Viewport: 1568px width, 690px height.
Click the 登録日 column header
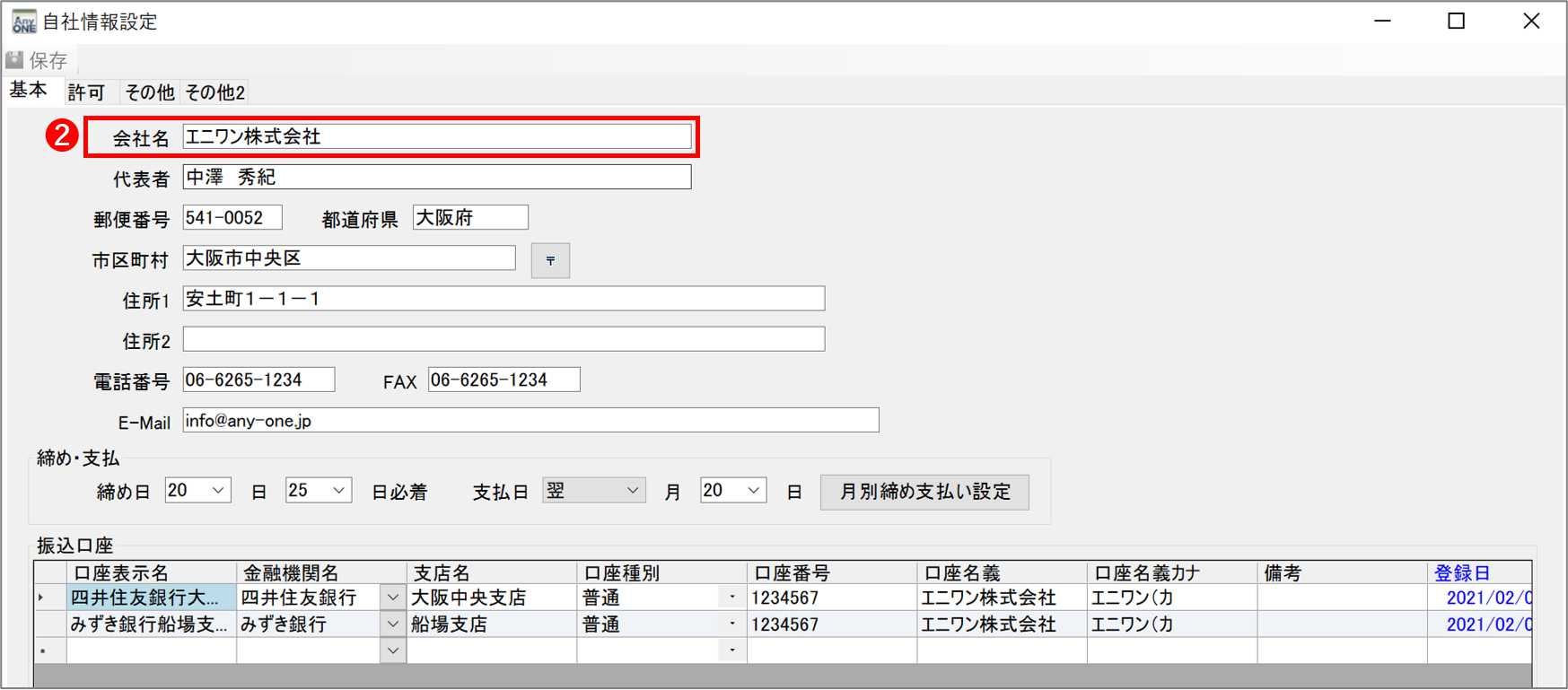pyautogui.click(x=1463, y=573)
